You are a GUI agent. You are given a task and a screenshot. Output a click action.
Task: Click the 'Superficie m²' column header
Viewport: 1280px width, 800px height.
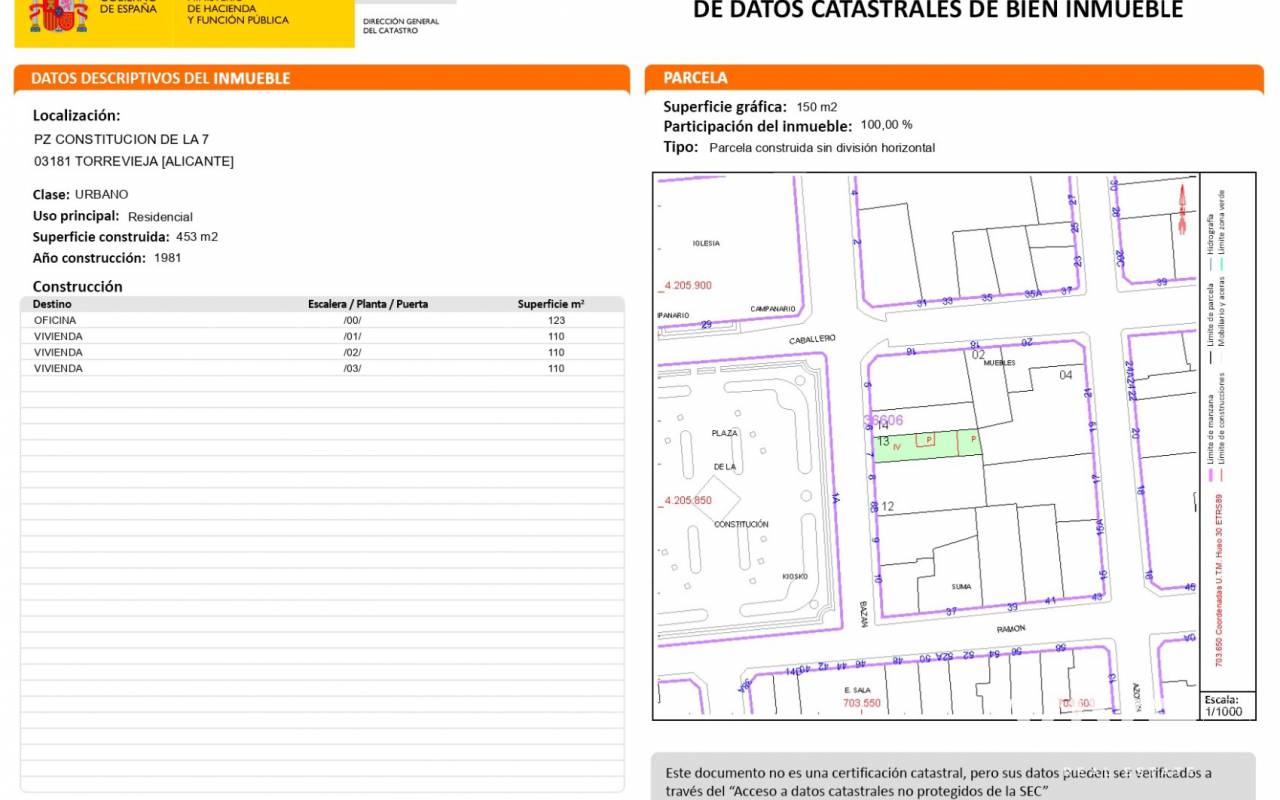(x=551, y=304)
